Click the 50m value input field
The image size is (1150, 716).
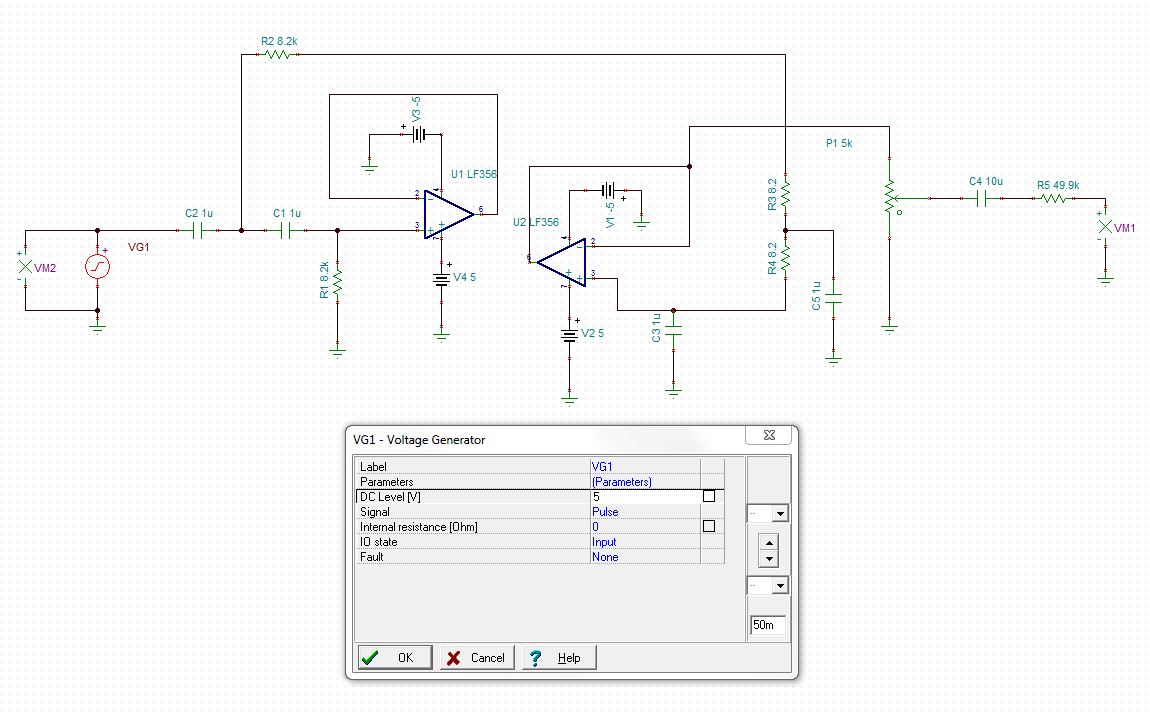pos(764,624)
